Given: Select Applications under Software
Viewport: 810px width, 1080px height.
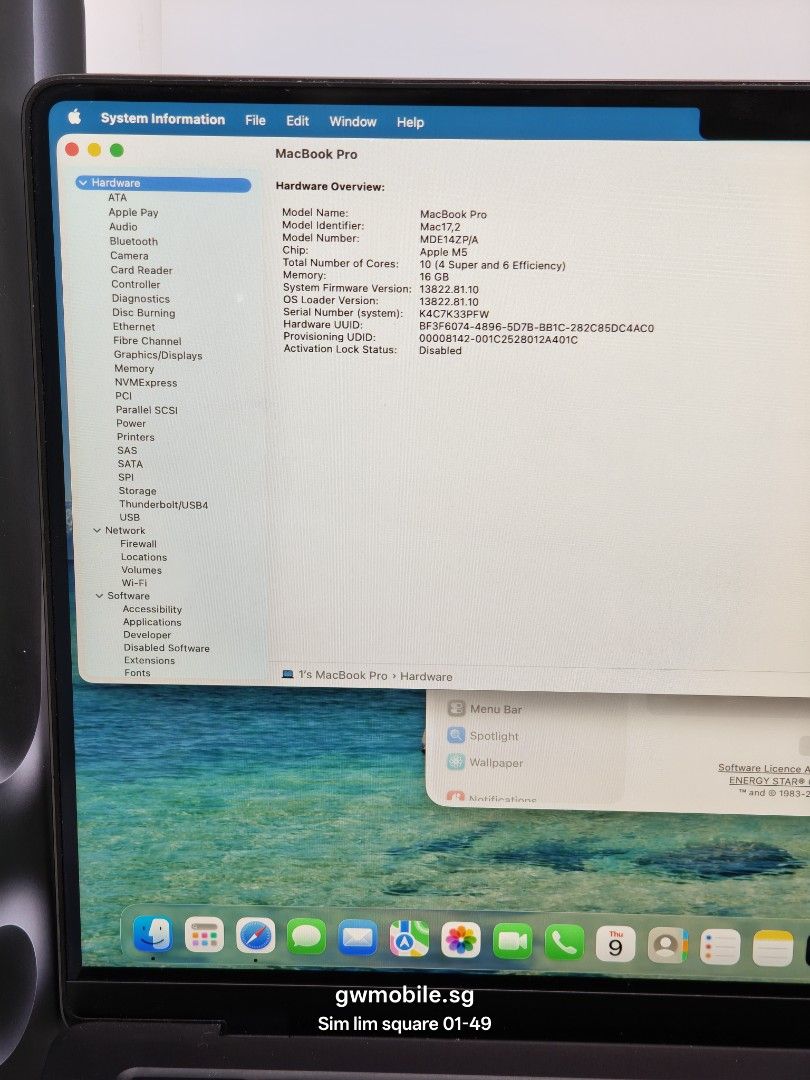Looking at the screenshot, I should 152,622.
